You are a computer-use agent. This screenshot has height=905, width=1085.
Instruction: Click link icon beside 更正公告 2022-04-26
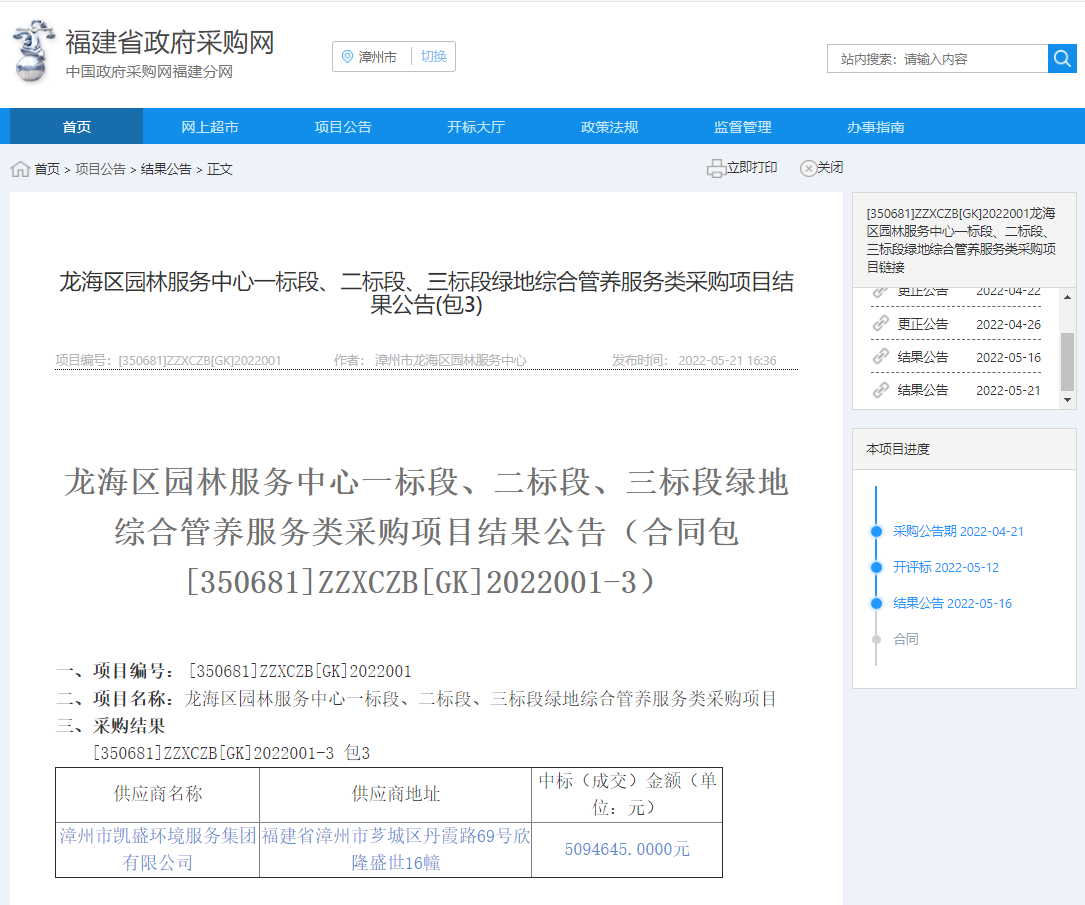(x=880, y=324)
